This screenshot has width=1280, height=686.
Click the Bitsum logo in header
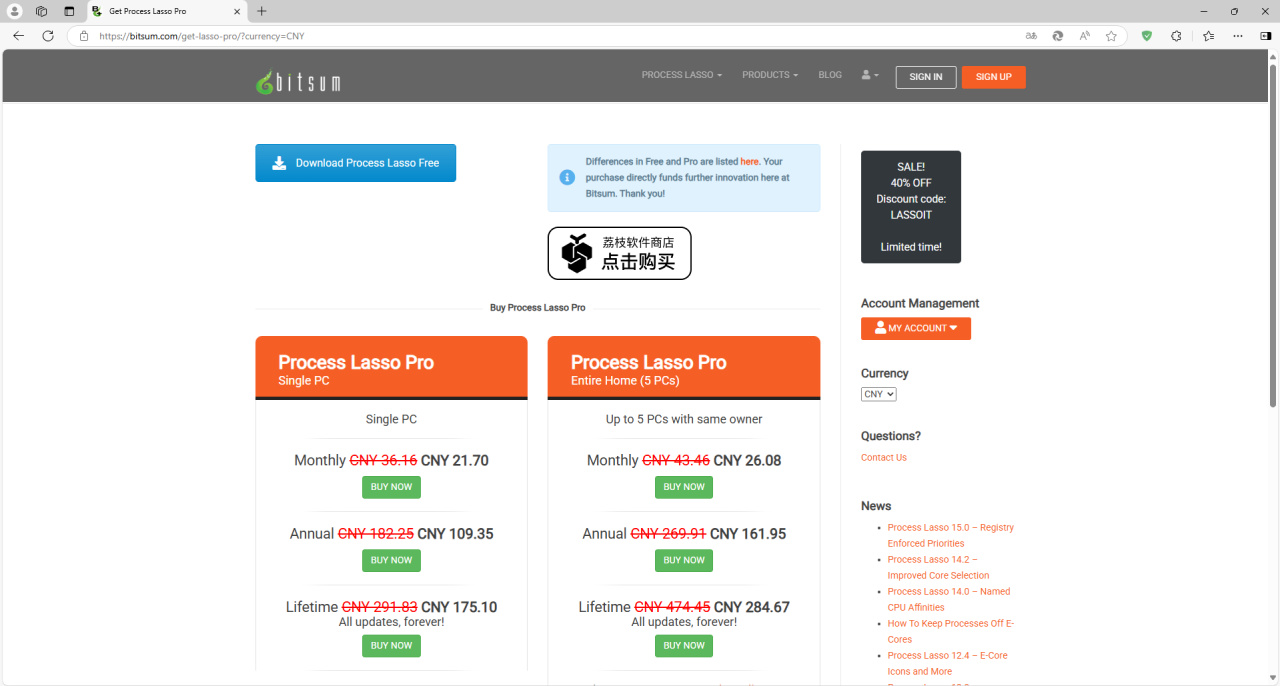pos(298,82)
